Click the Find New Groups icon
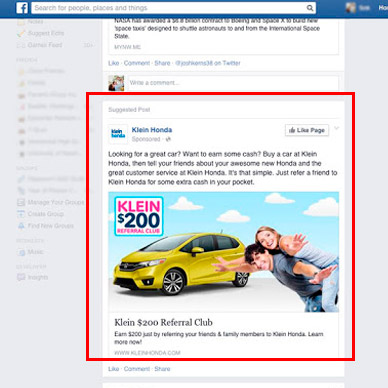Screen dimensions: 388x388 point(21,226)
